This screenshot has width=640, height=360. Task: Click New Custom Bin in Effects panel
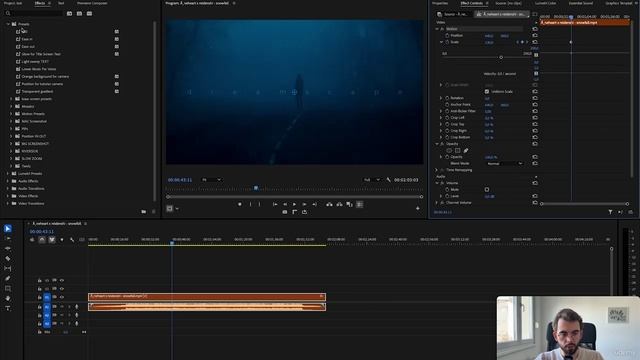(x=144, y=211)
